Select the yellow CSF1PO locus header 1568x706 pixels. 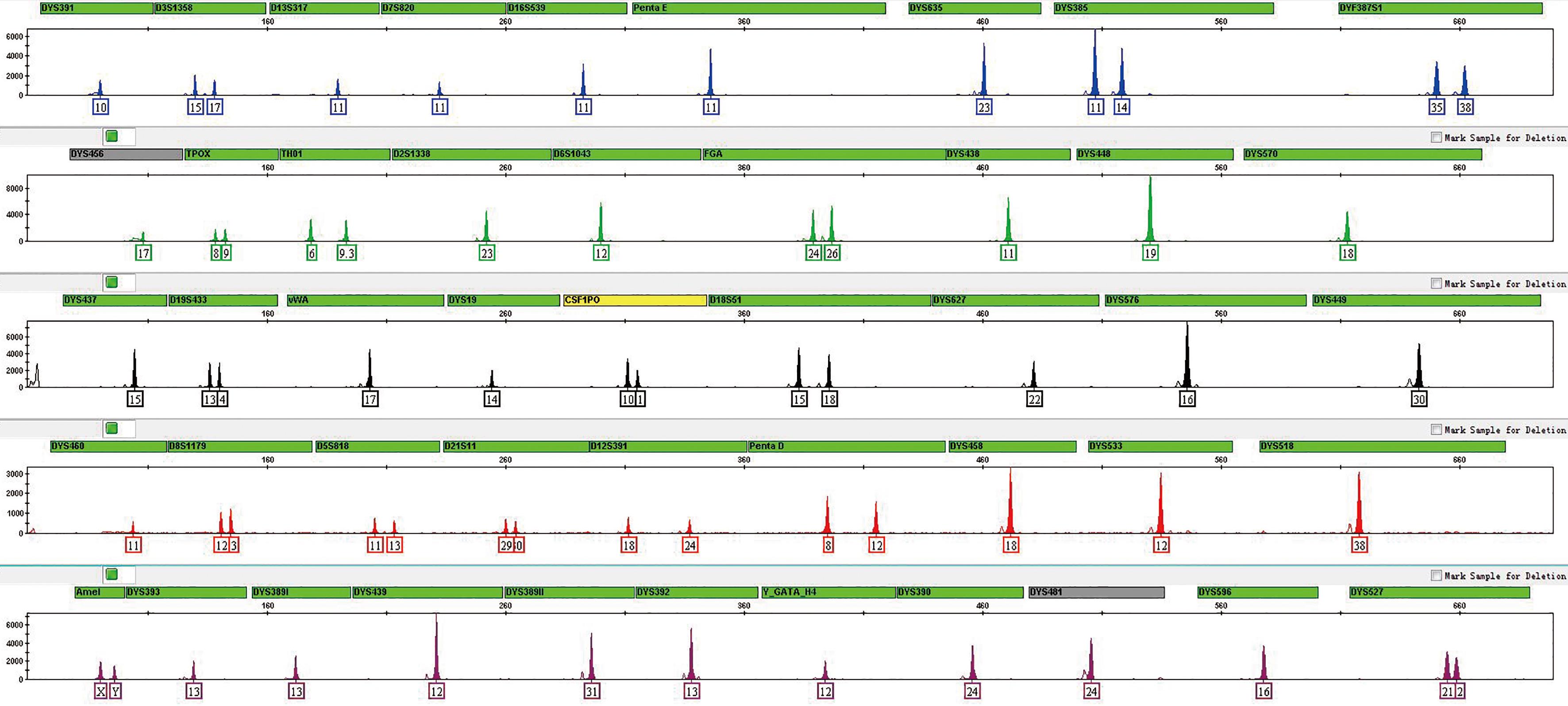tap(634, 300)
